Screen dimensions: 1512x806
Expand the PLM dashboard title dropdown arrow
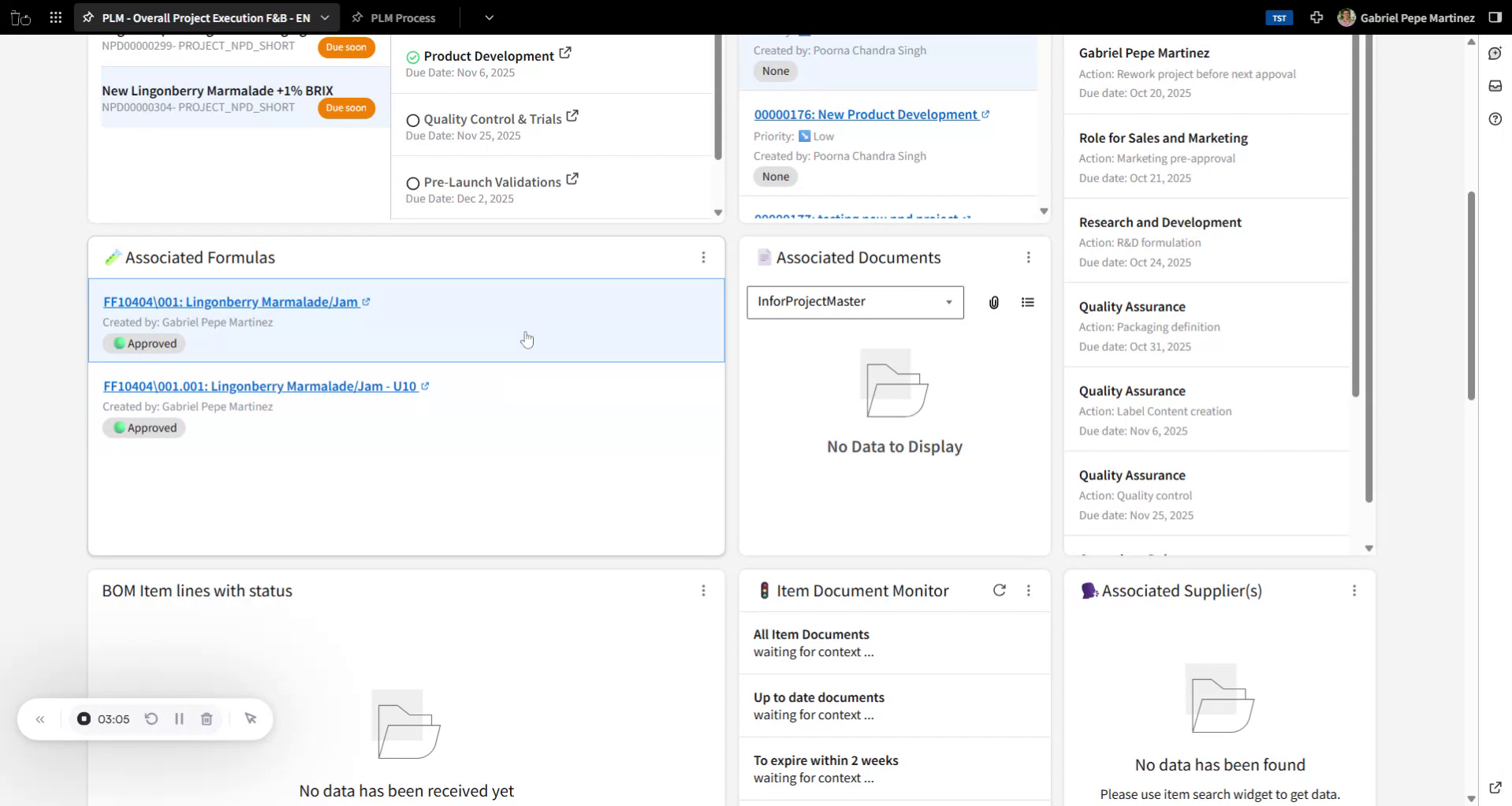coord(324,17)
